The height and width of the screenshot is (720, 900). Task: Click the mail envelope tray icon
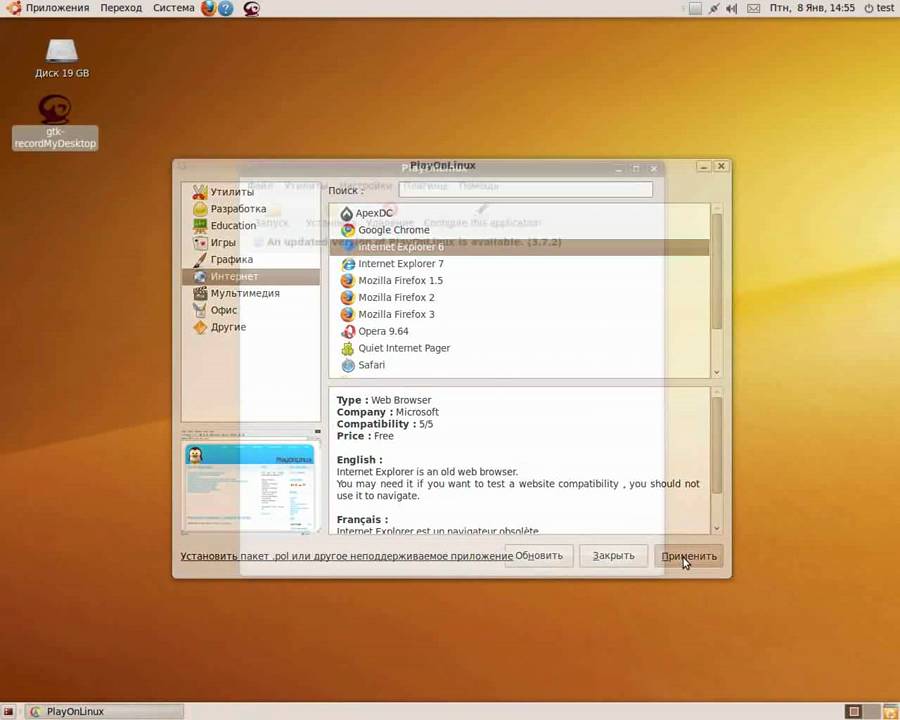(x=754, y=8)
